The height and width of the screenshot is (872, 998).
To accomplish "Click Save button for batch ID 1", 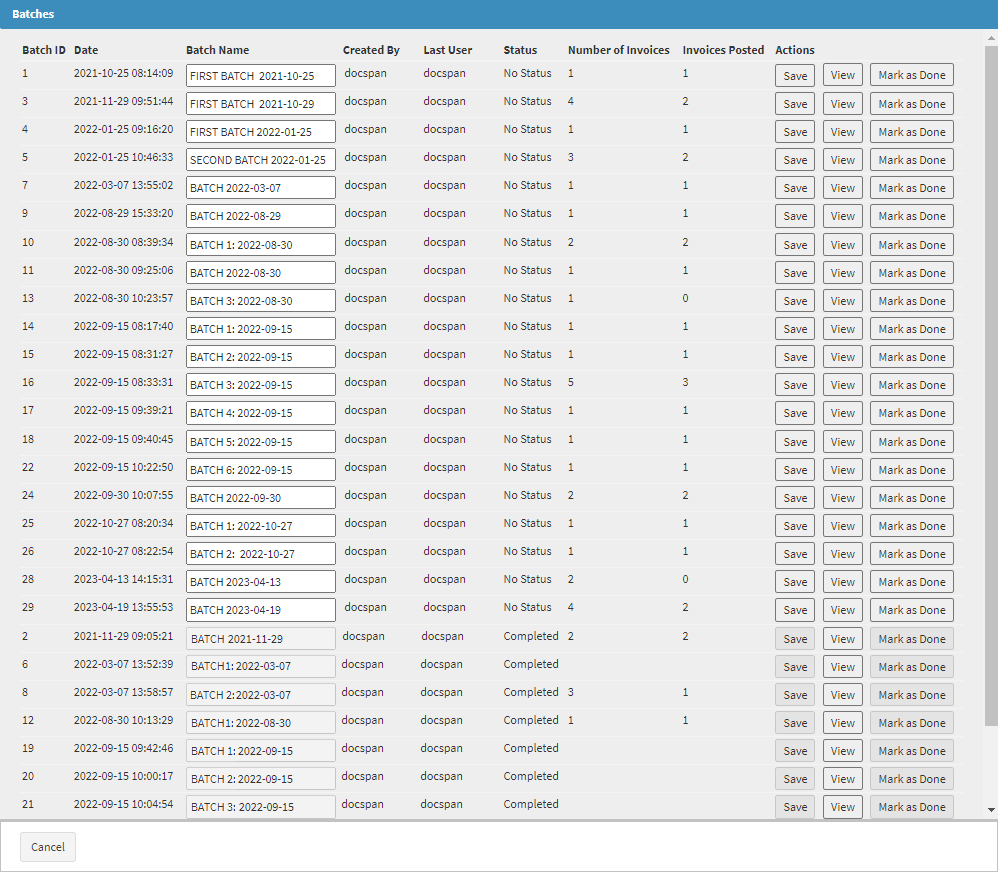I will tap(794, 75).
